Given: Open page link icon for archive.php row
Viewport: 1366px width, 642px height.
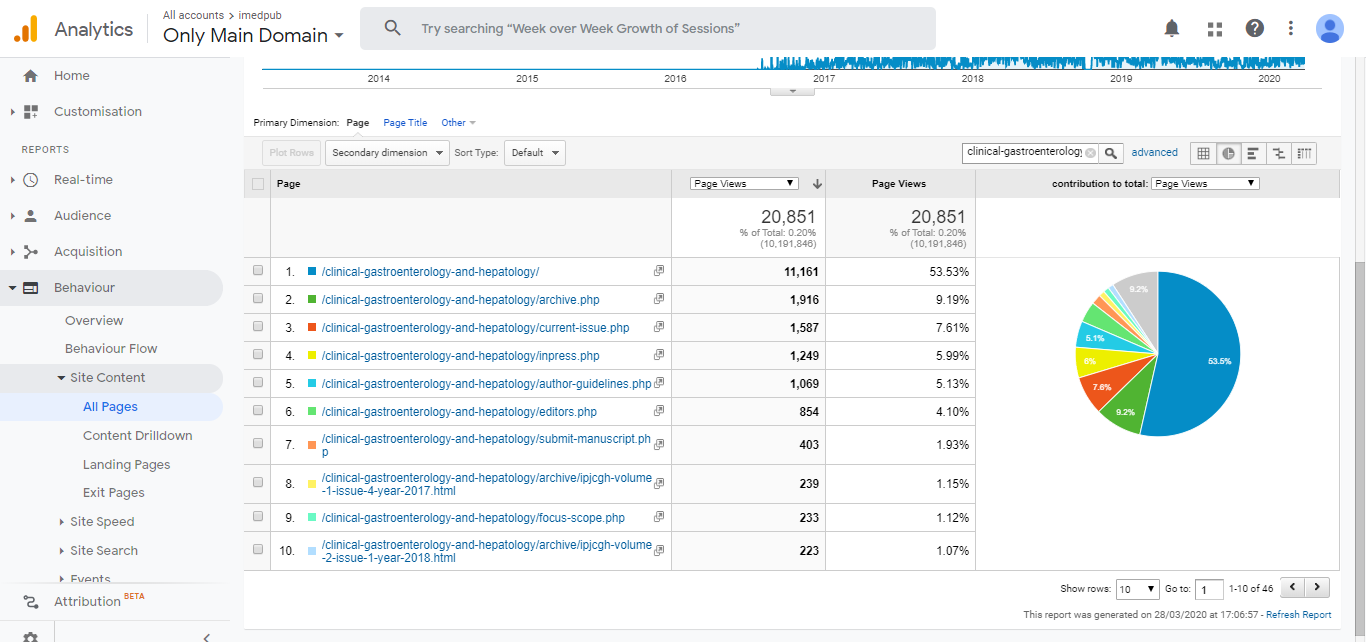Looking at the screenshot, I should pyautogui.click(x=659, y=299).
